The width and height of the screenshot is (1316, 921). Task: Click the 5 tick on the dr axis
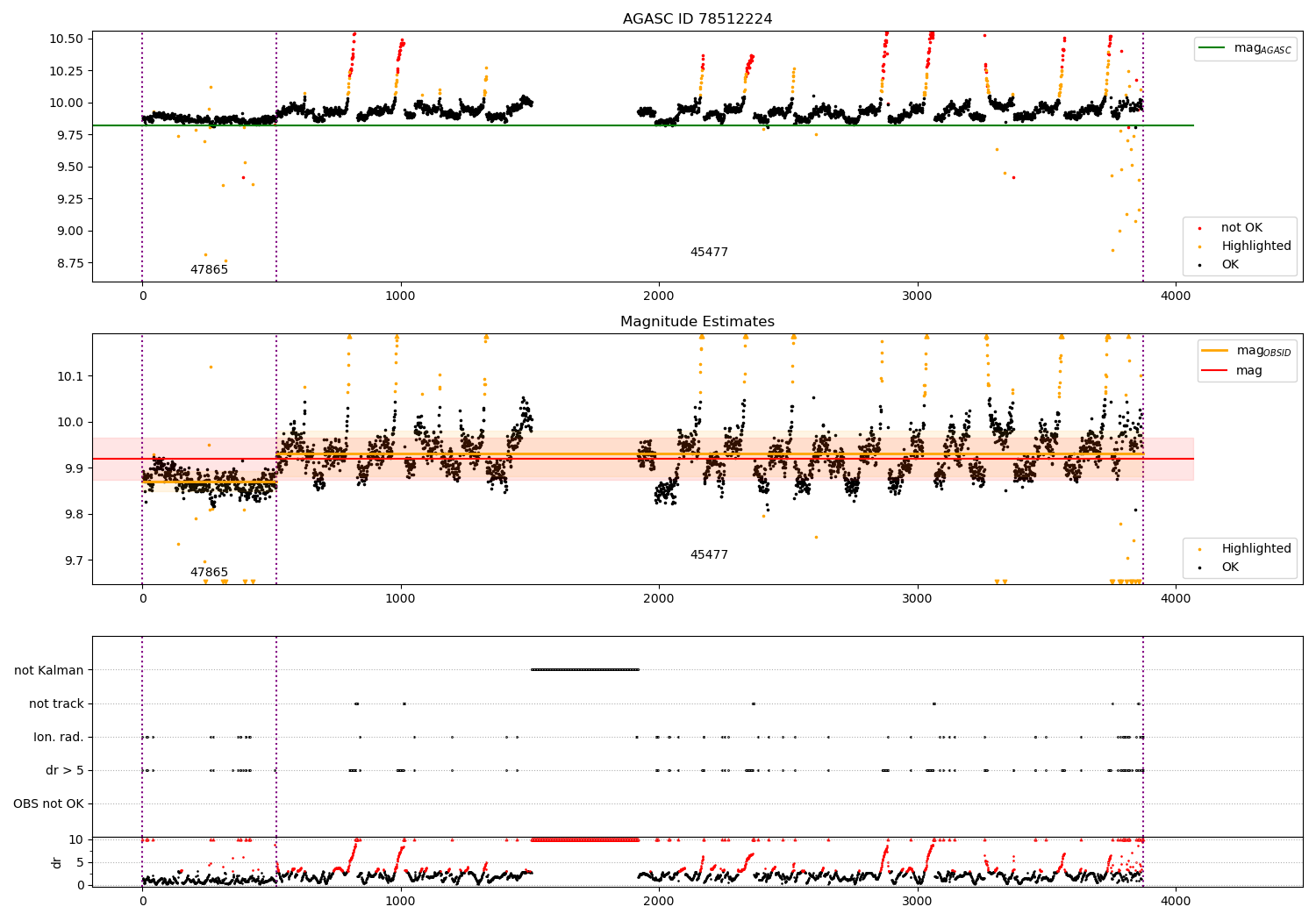[80, 862]
